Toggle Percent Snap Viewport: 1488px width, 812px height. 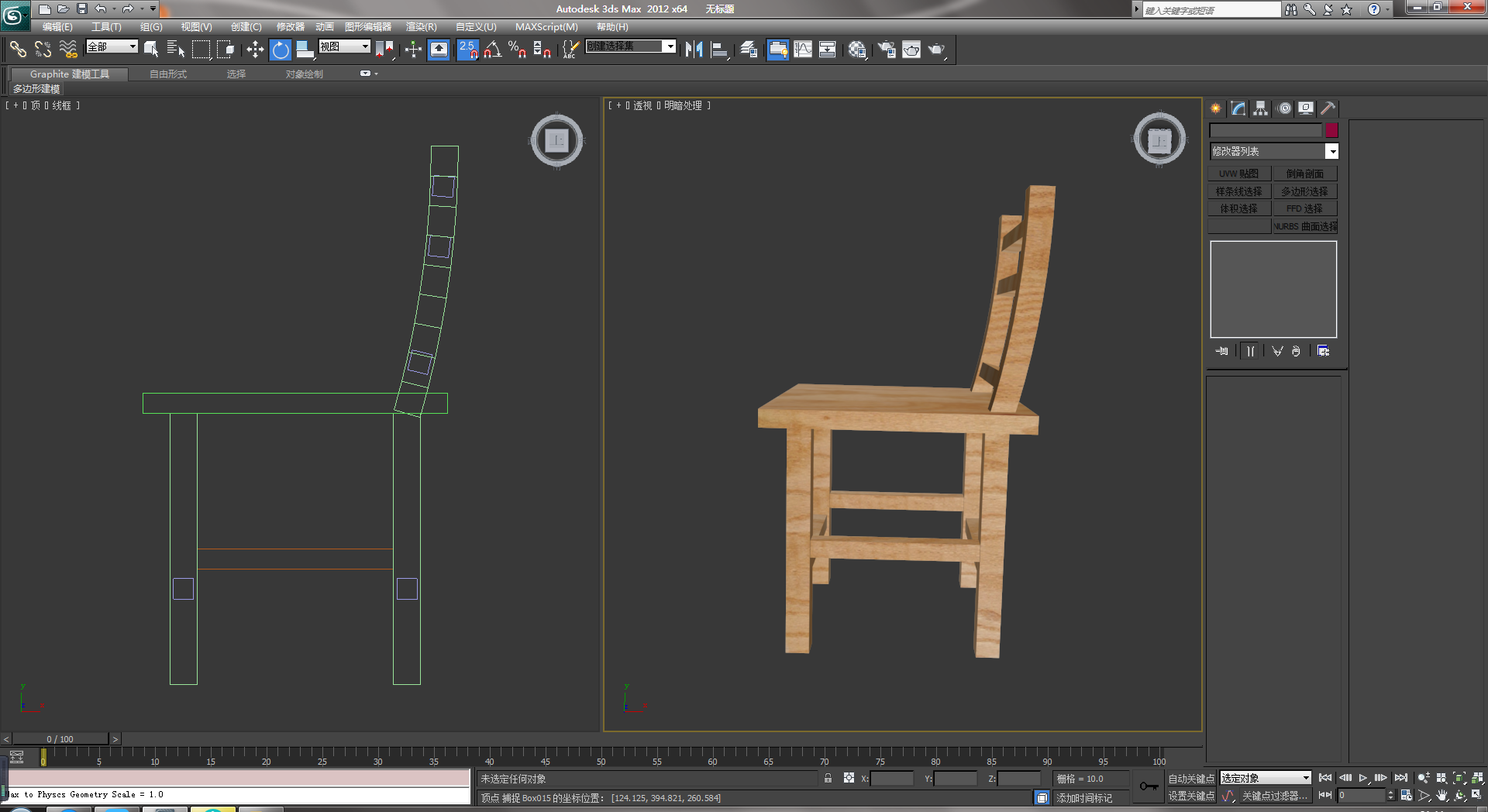click(x=518, y=50)
